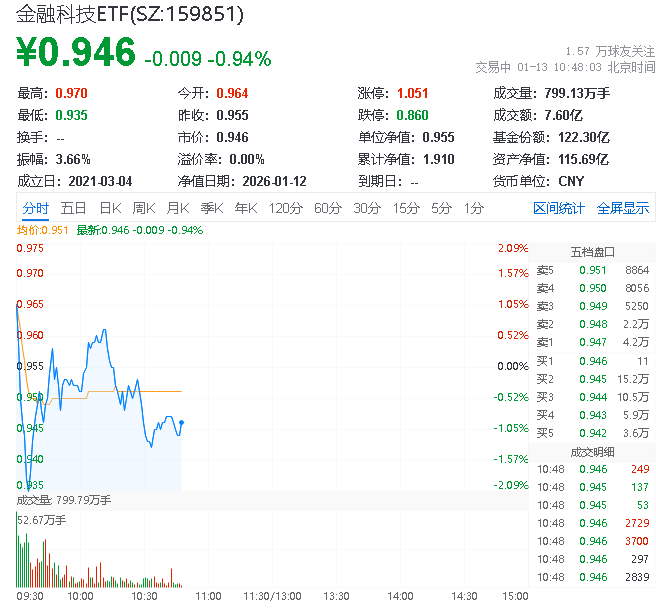Image resolution: width=656 pixels, height=615 pixels.
Task: Switch to 周K chart view
Action: [x=144, y=208]
